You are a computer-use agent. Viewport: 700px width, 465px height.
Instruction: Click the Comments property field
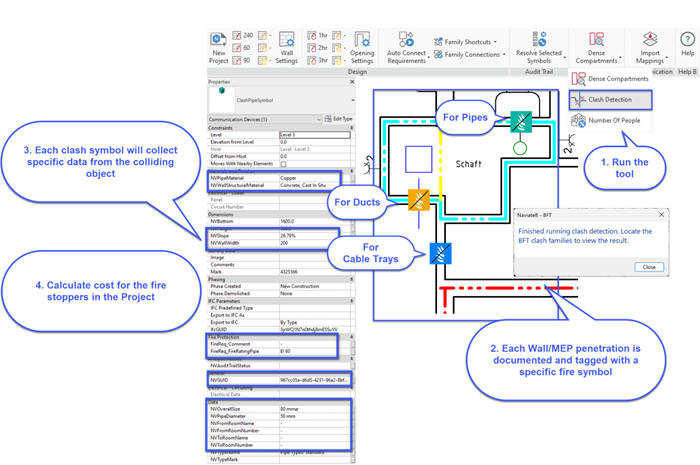coord(315,265)
